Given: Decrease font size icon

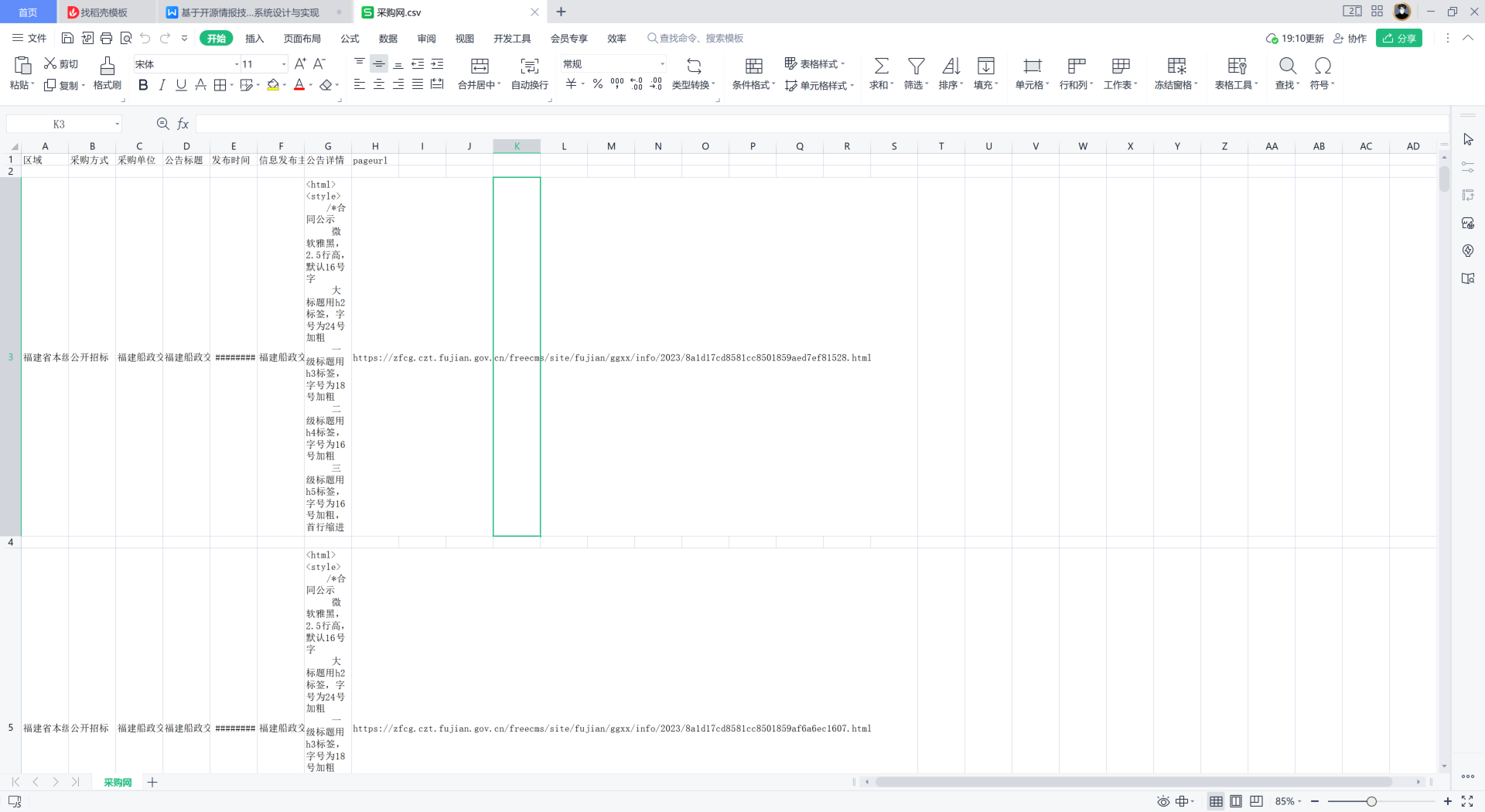Looking at the screenshot, I should click(319, 63).
